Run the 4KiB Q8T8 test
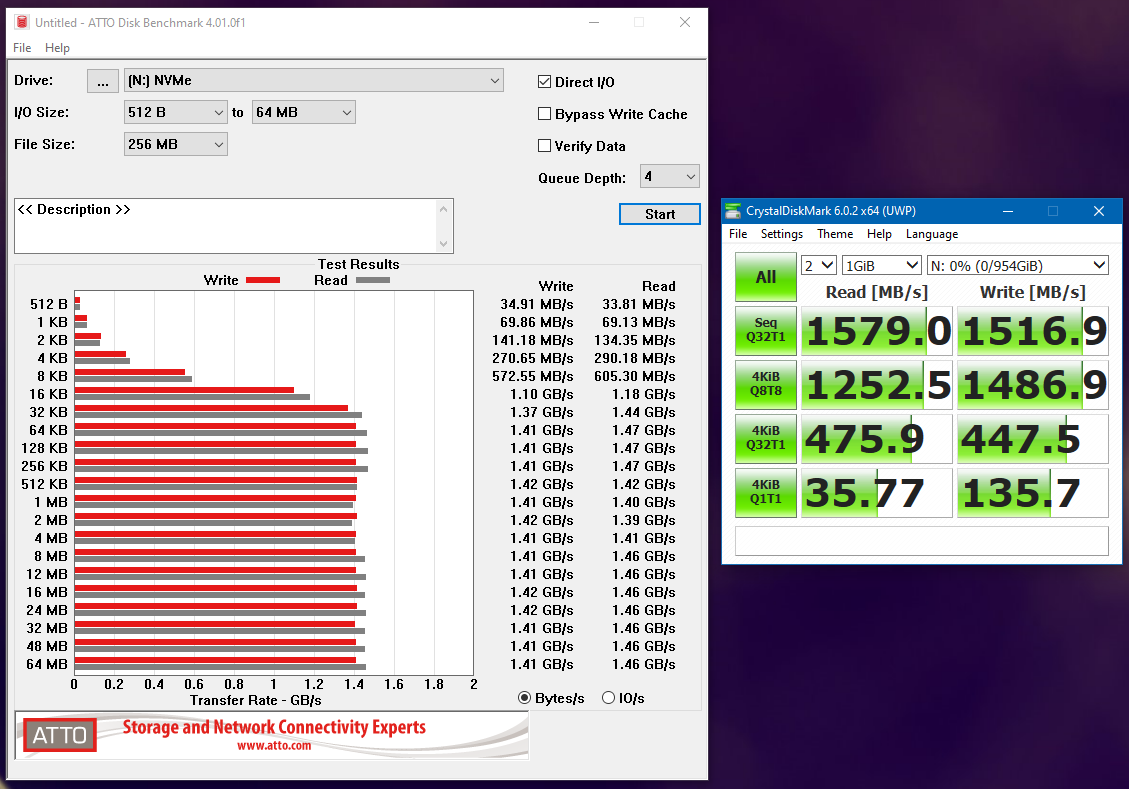1129x789 pixels. (765, 385)
